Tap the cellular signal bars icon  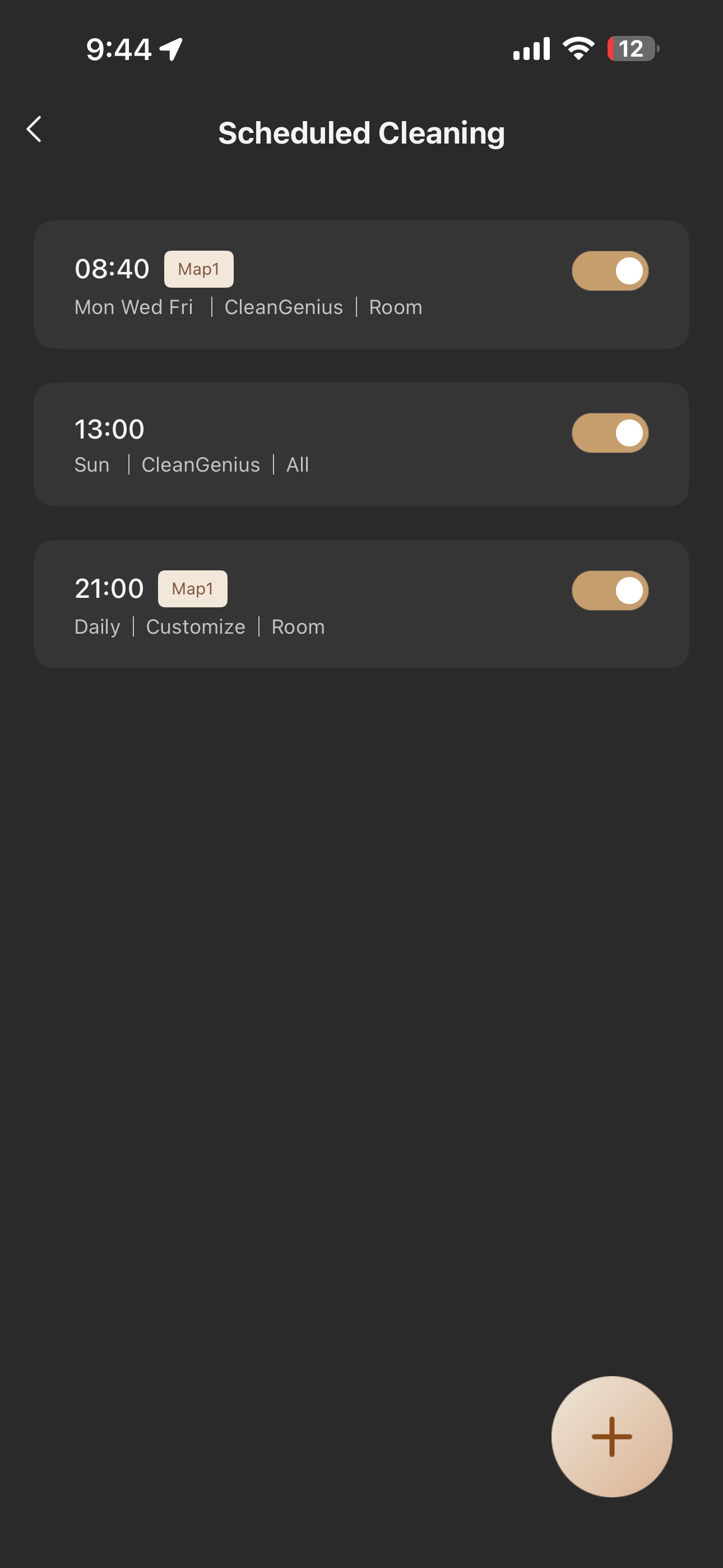pos(531,49)
